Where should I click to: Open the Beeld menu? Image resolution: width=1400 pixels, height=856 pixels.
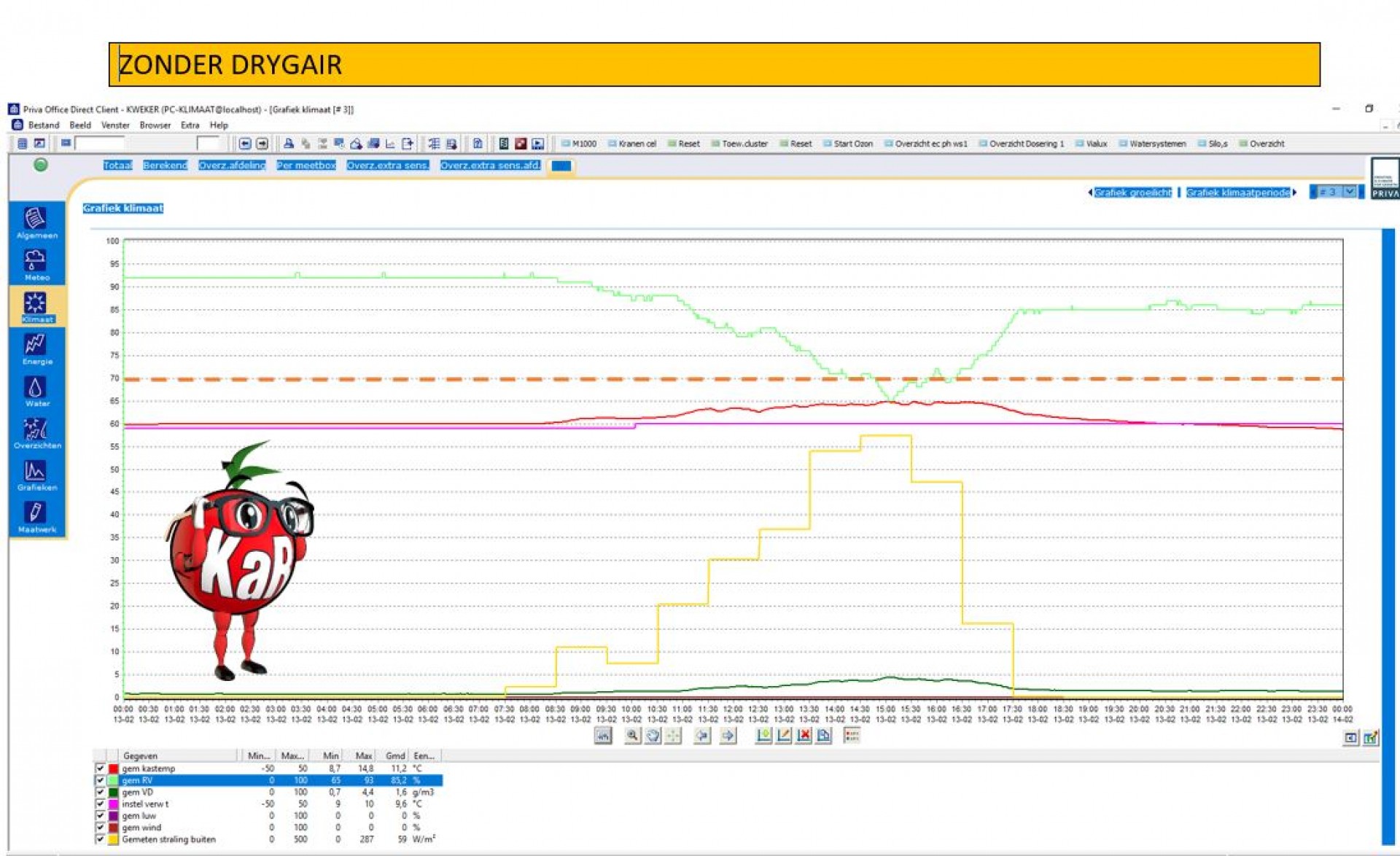(80, 125)
